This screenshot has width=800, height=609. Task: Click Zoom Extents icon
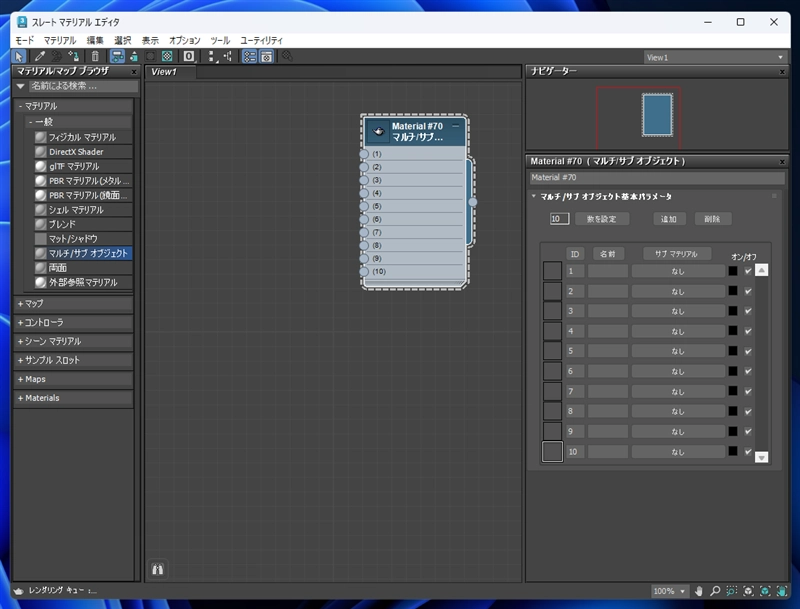(x=748, y=591)
